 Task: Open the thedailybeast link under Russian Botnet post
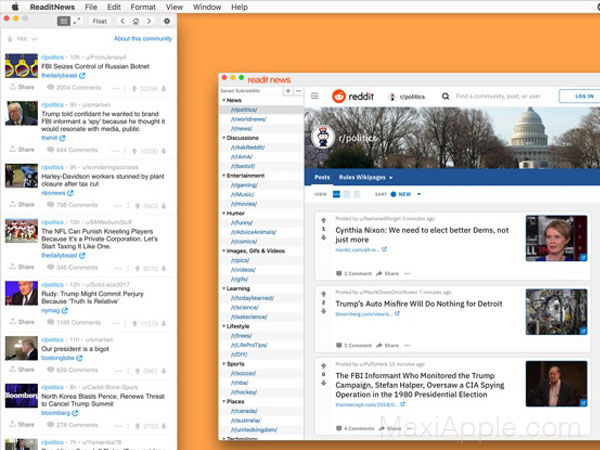point(63,75)
